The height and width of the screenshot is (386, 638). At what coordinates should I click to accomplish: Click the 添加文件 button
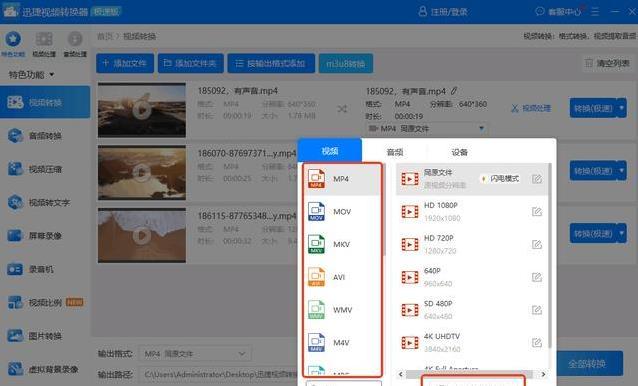tap(125, 63)
